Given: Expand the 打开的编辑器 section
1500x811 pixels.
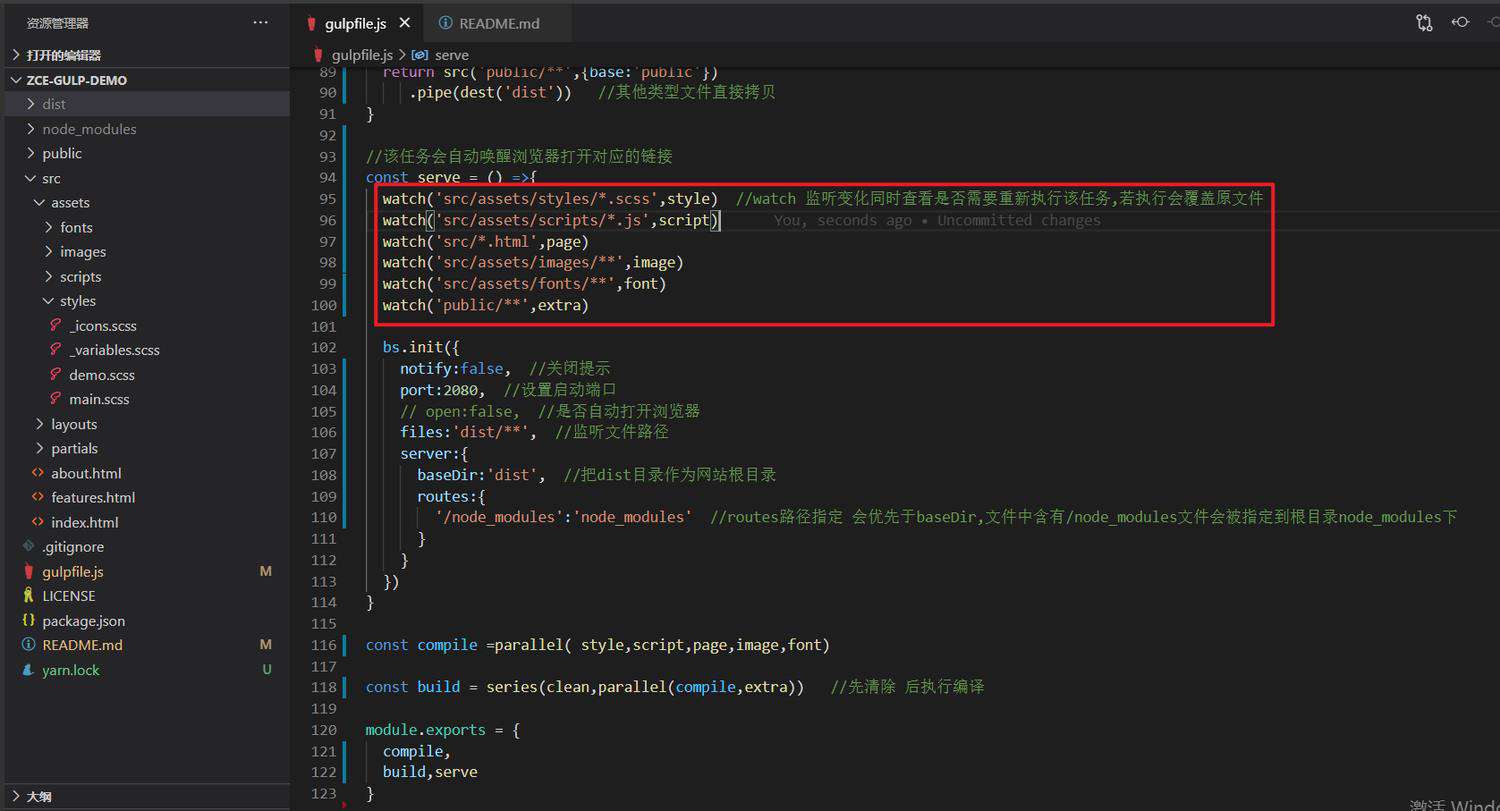Looking at the screenshot, I should coord(147,55).
